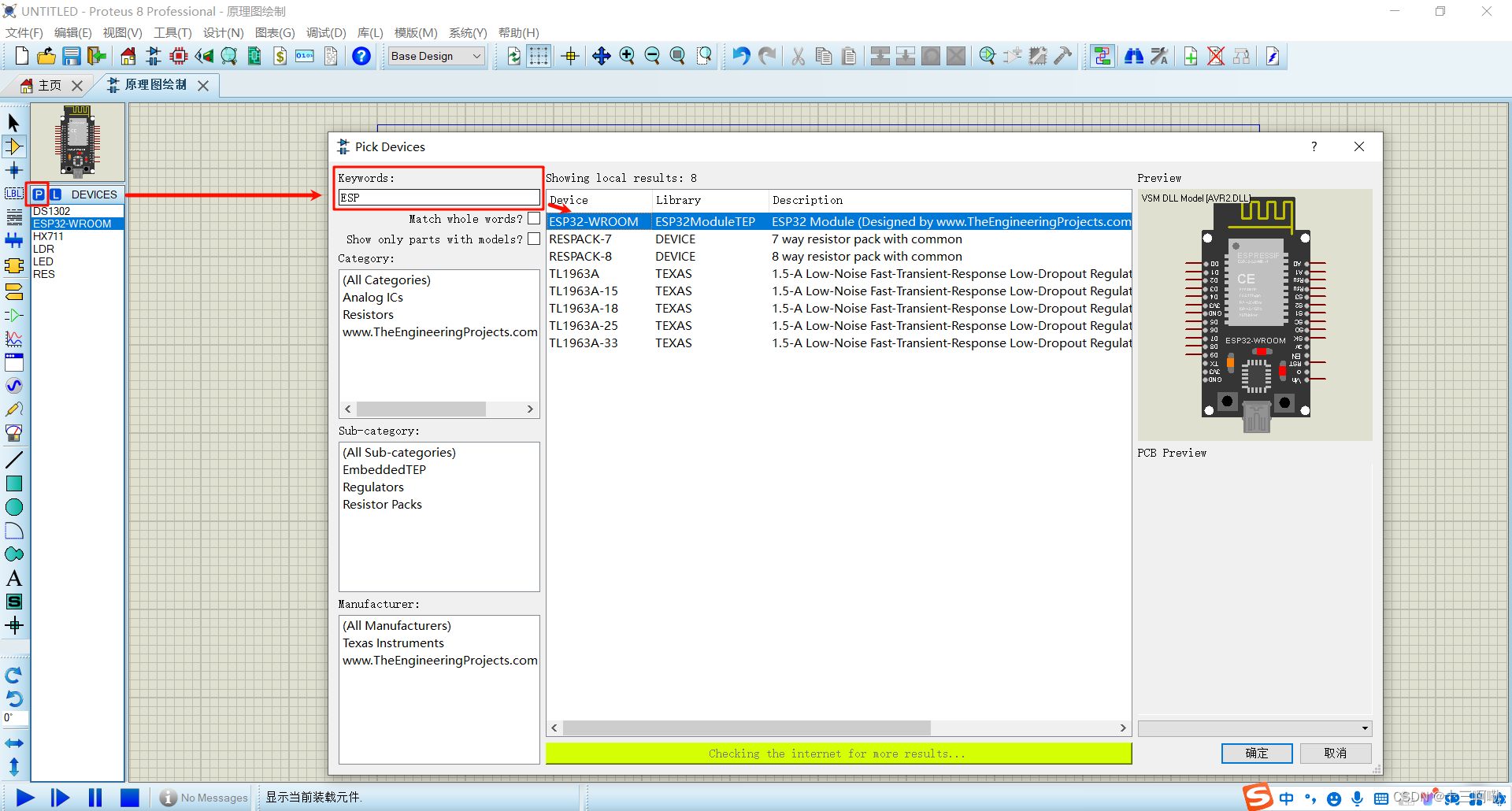Select HX711 in devices list
1512x811 pixels.
pyautogui.click(x=77, y=236)
